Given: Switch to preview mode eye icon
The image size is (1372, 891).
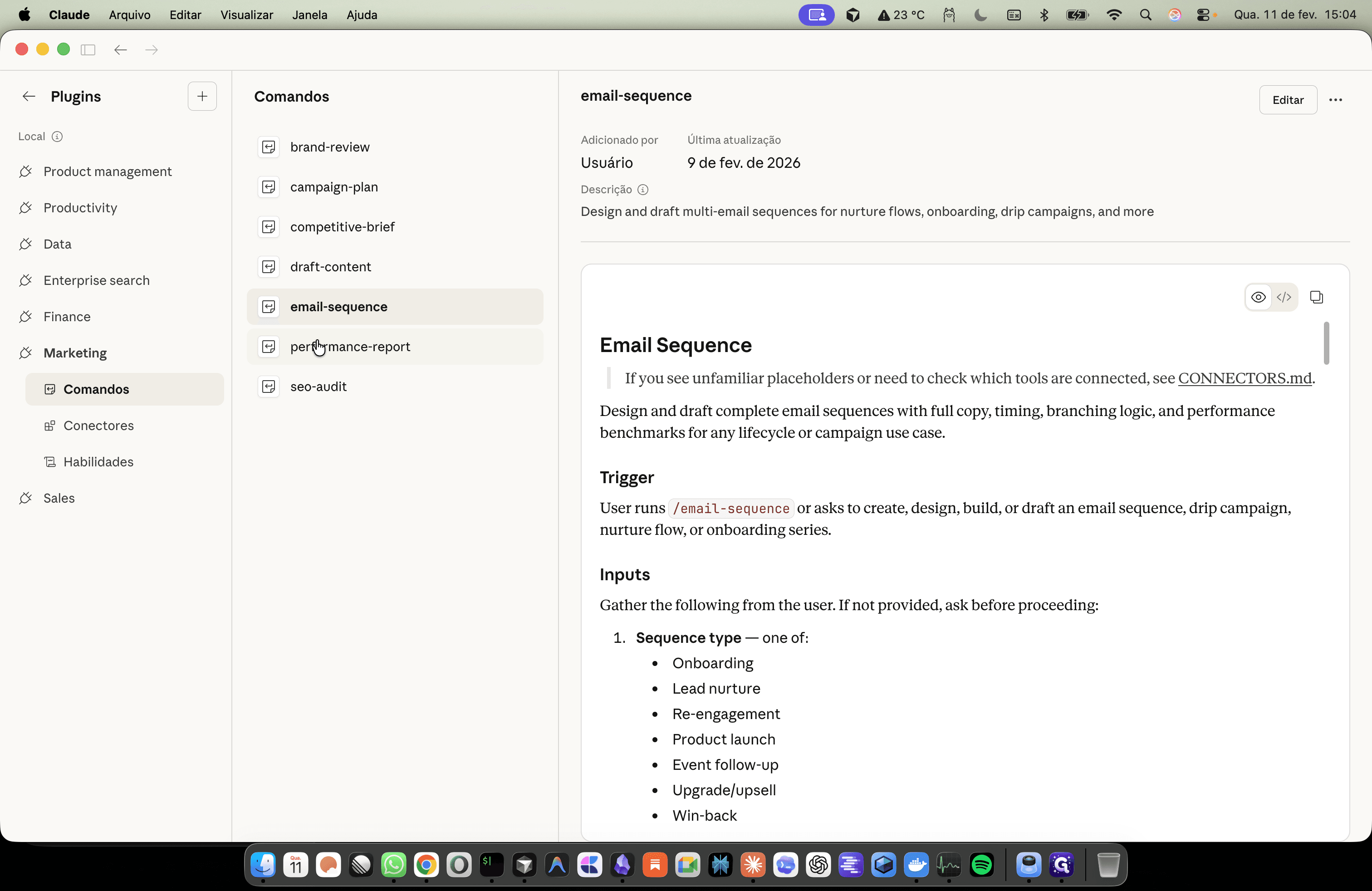Looking at the screenshot, I should [x=1259, y=298].
